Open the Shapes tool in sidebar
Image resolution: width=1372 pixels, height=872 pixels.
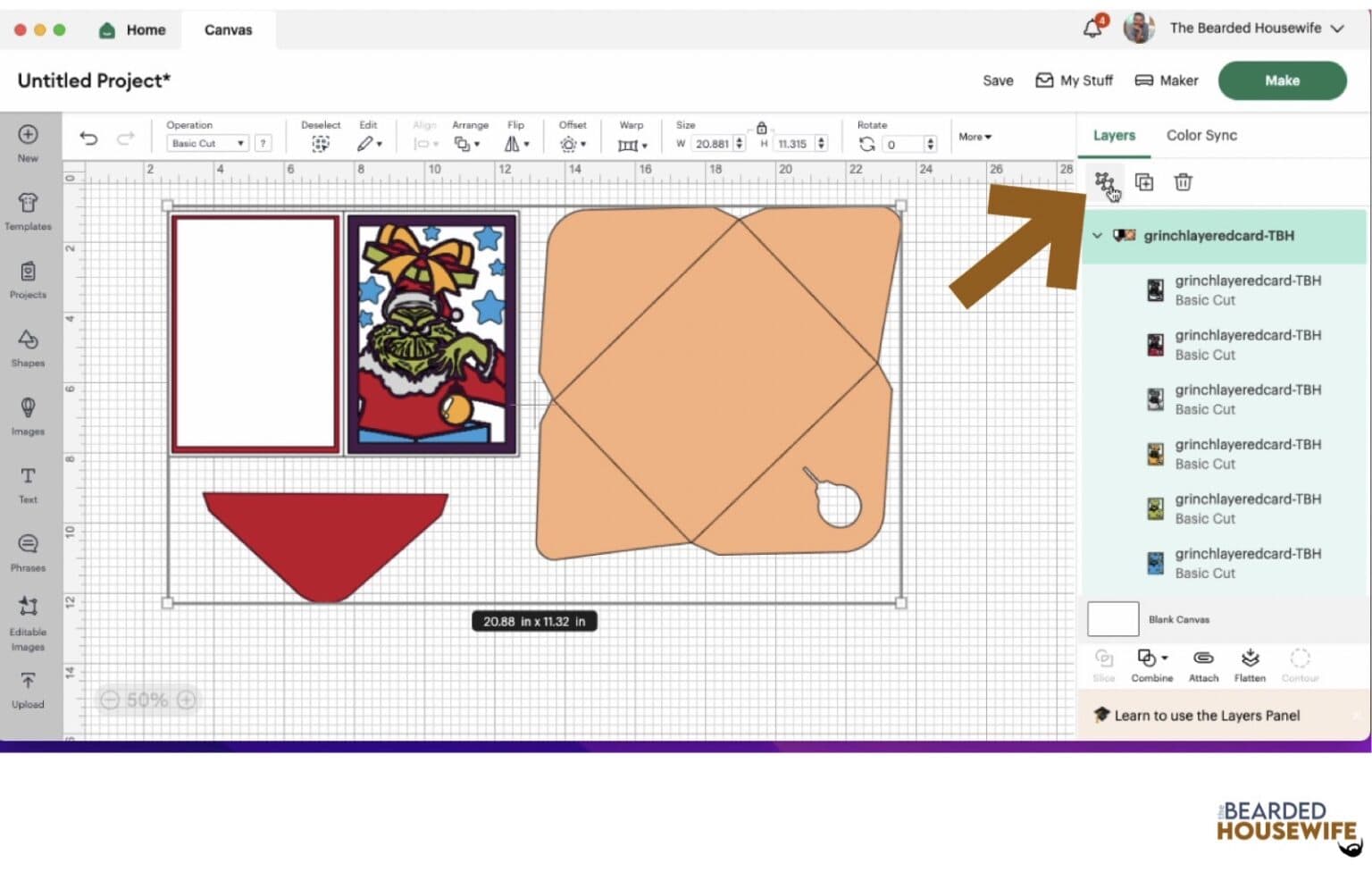(28, 348)
